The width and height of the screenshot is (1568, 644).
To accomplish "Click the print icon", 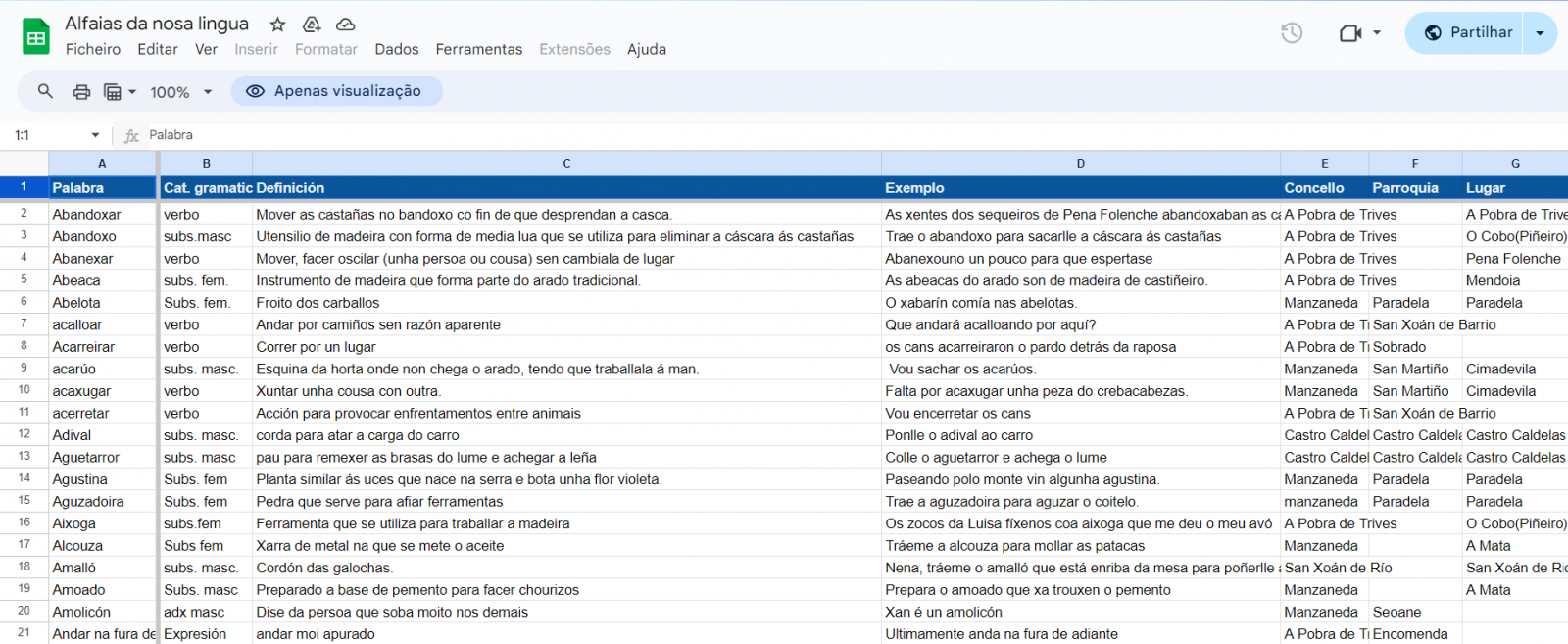I will point(81,92).
